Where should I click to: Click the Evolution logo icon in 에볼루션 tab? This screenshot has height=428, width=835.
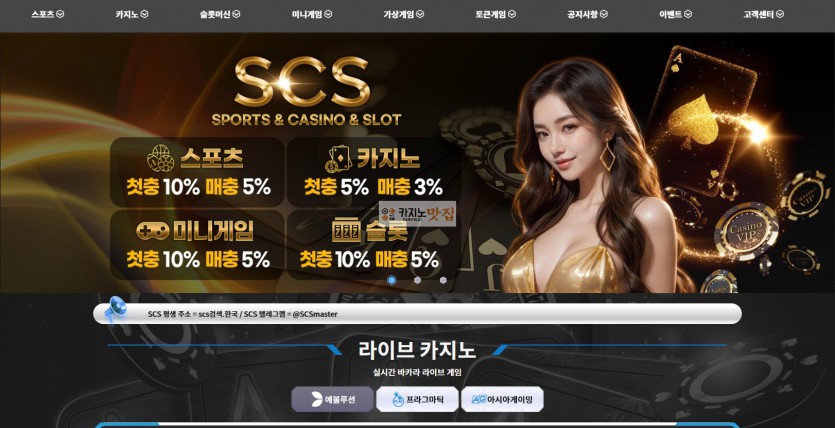pyautogui.click(x=316, y=399)
